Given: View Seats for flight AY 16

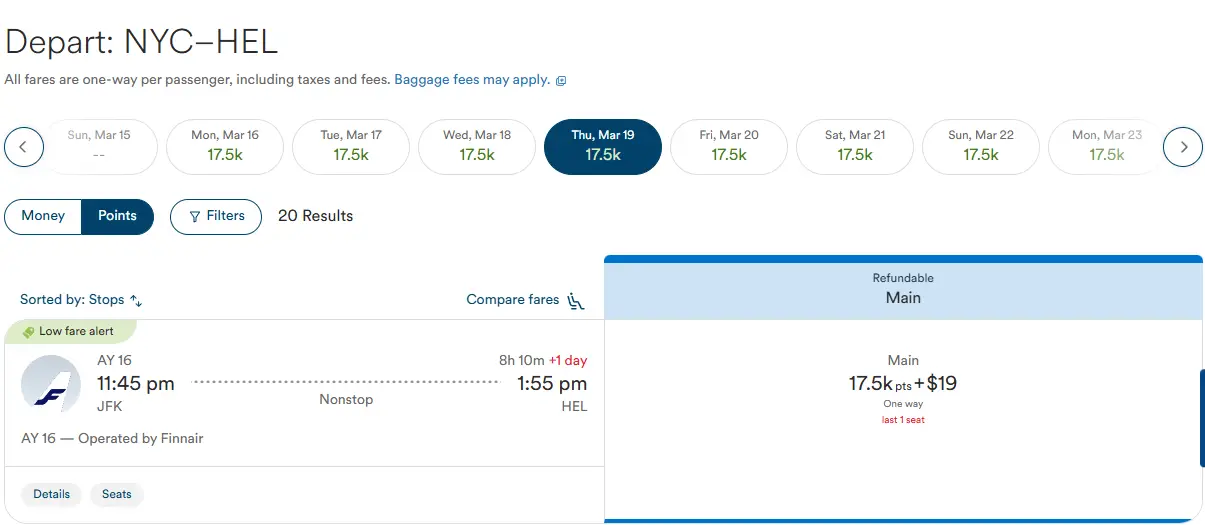Looking at the screenshot, I should (x=117, y=494).
